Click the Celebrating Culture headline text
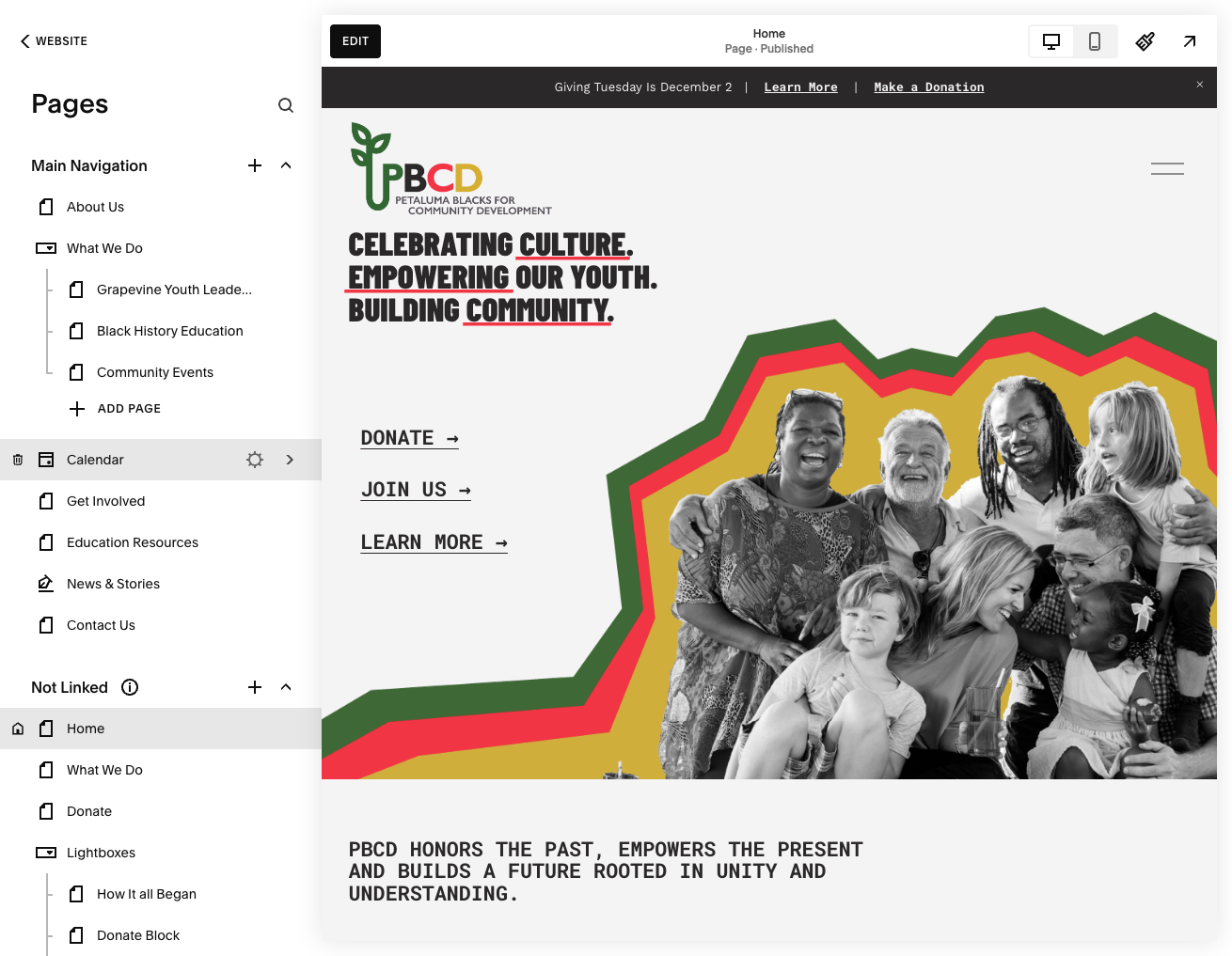1232x956 pixels. 502,277
